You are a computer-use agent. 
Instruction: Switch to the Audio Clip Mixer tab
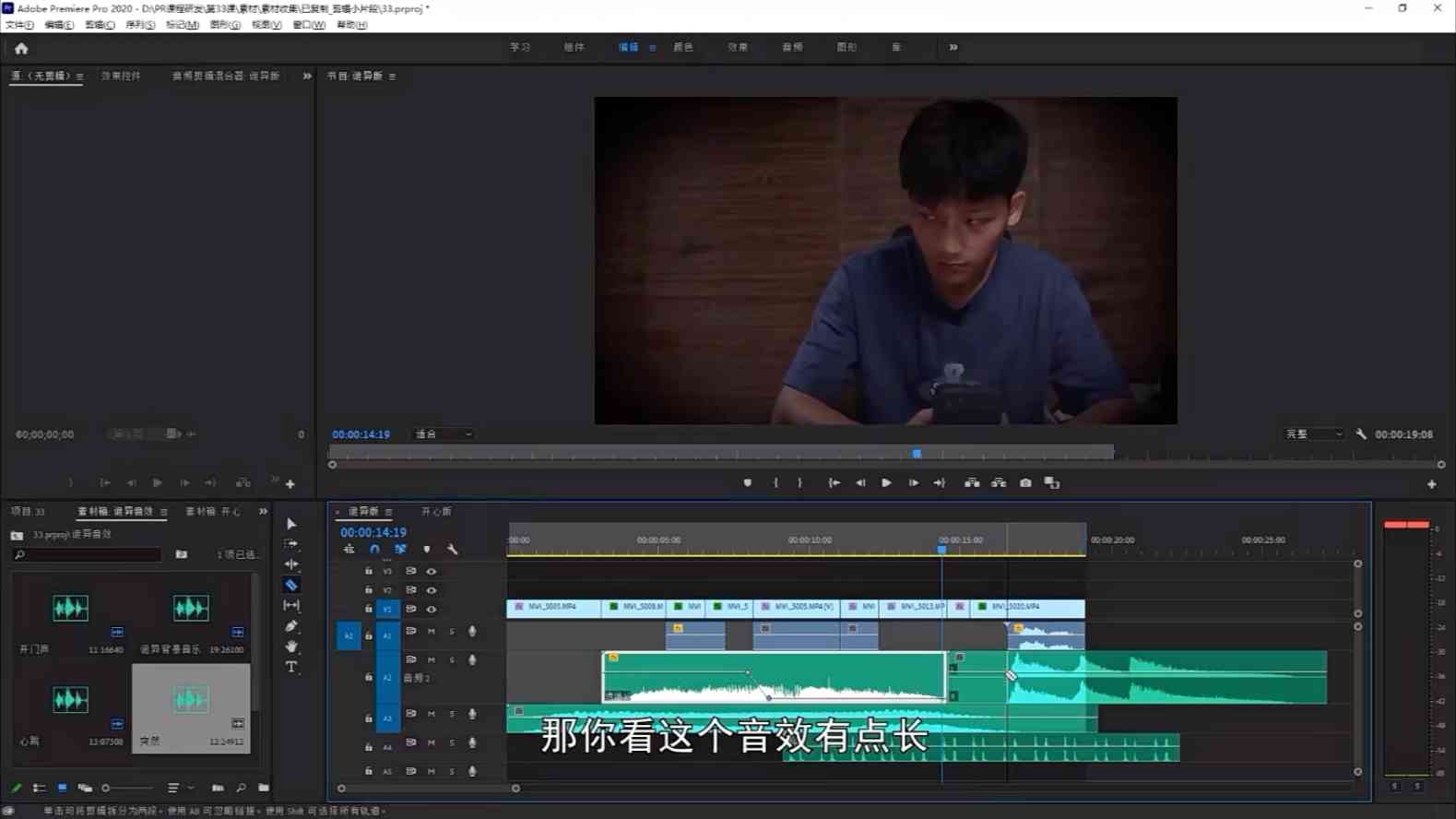point(226,77)
